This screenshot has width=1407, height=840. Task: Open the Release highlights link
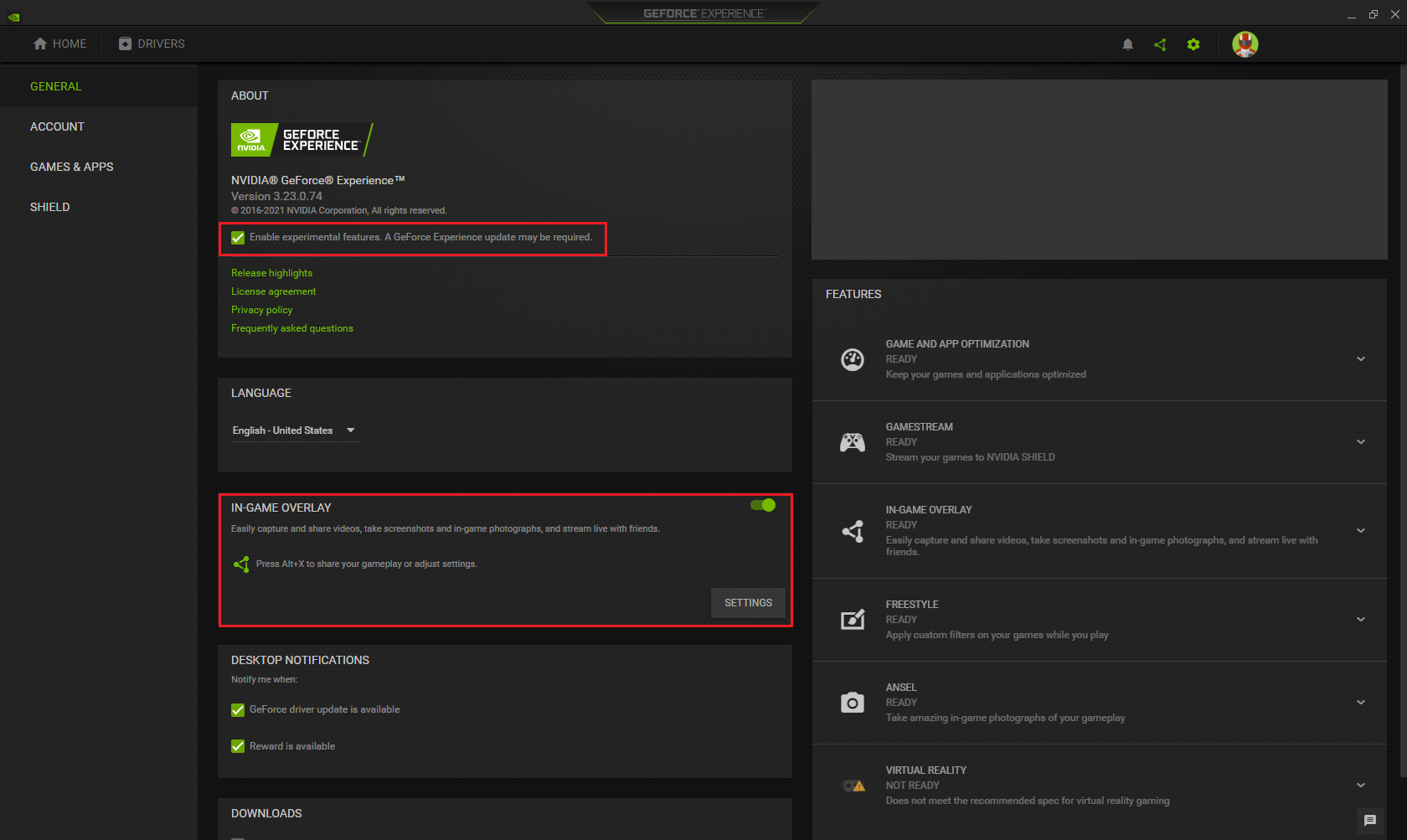(271, 273)
